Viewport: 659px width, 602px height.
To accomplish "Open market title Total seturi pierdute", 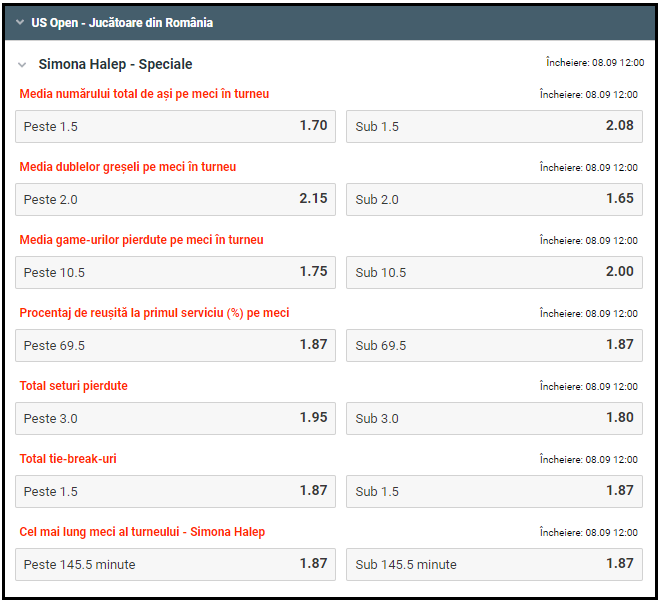I will (x=74, y=386).
